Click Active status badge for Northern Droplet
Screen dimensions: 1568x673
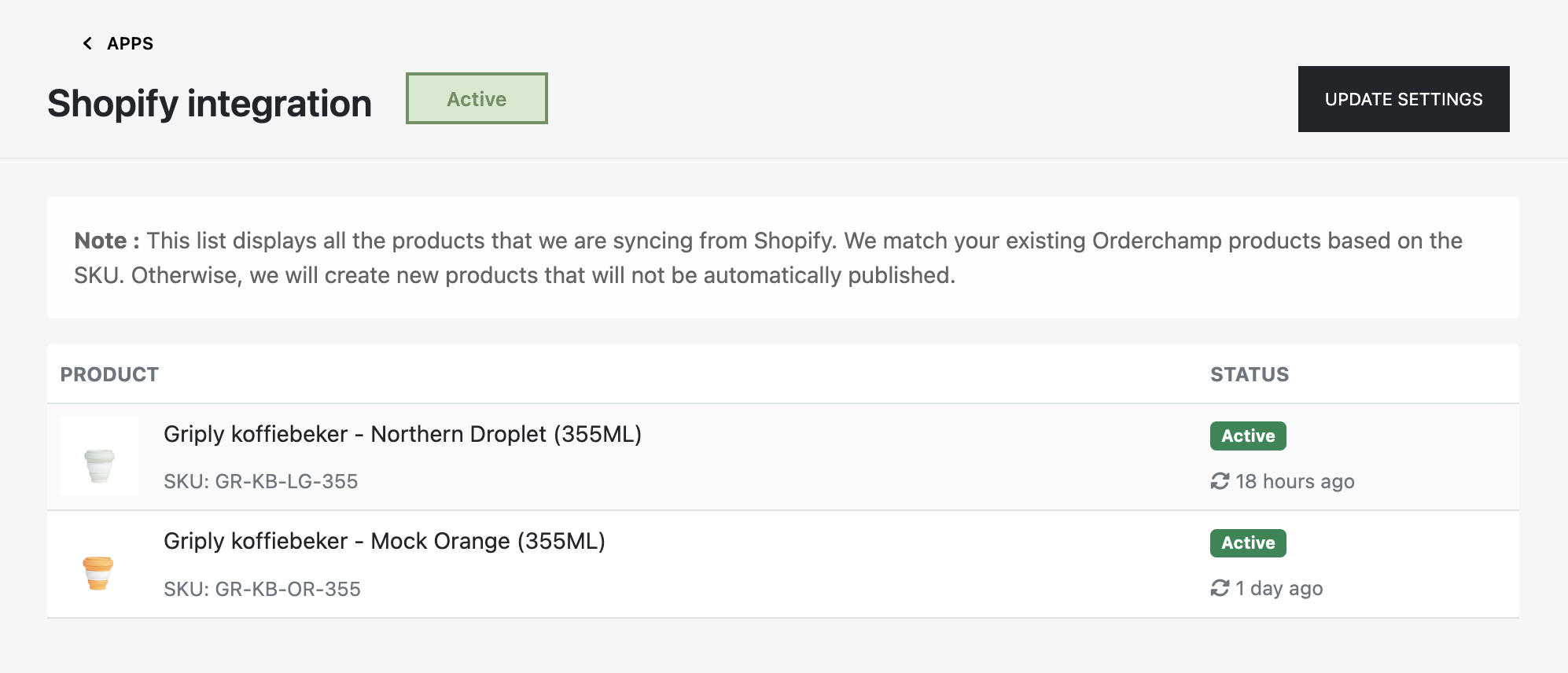point(1248,436)
